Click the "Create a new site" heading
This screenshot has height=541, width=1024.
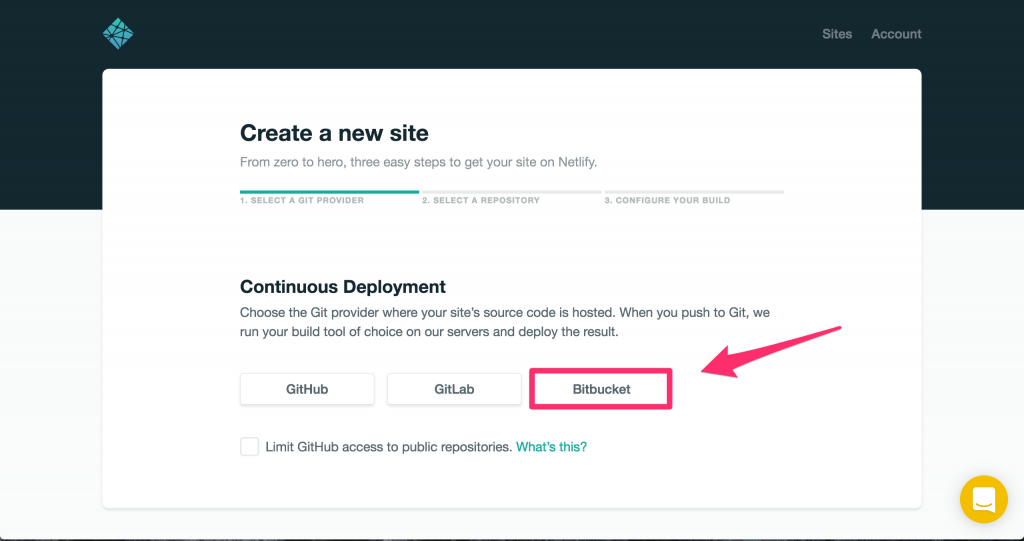tap(334, 133)
